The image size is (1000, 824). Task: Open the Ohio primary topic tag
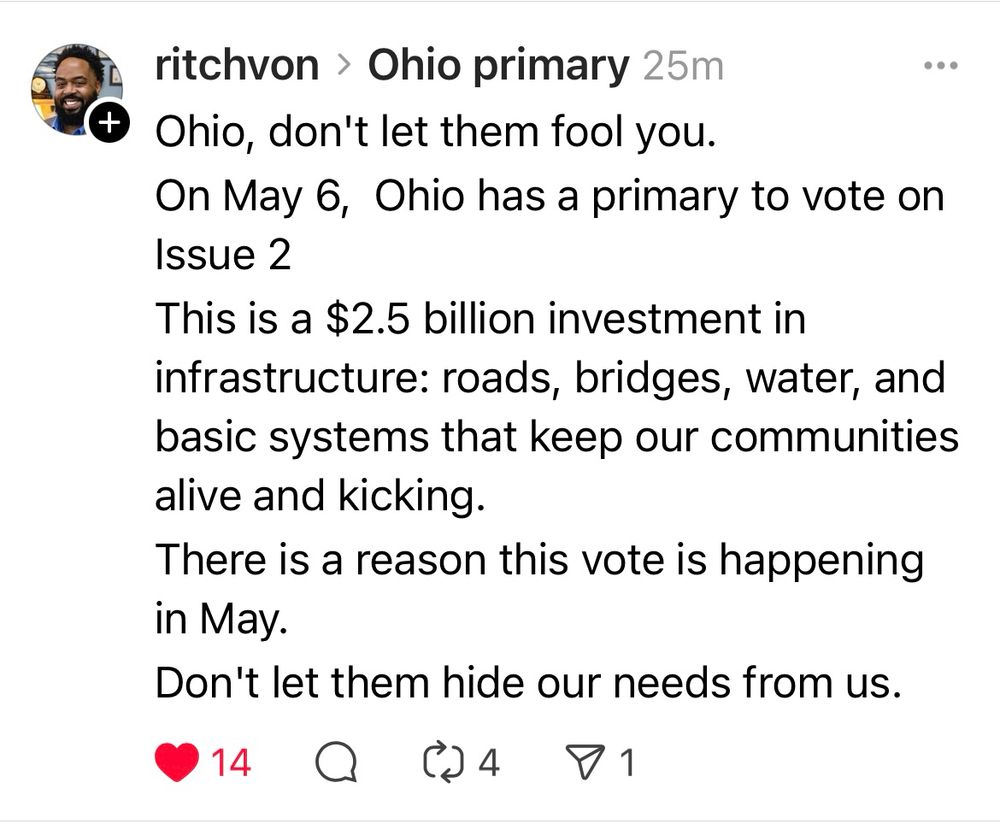tap(497, 66)
